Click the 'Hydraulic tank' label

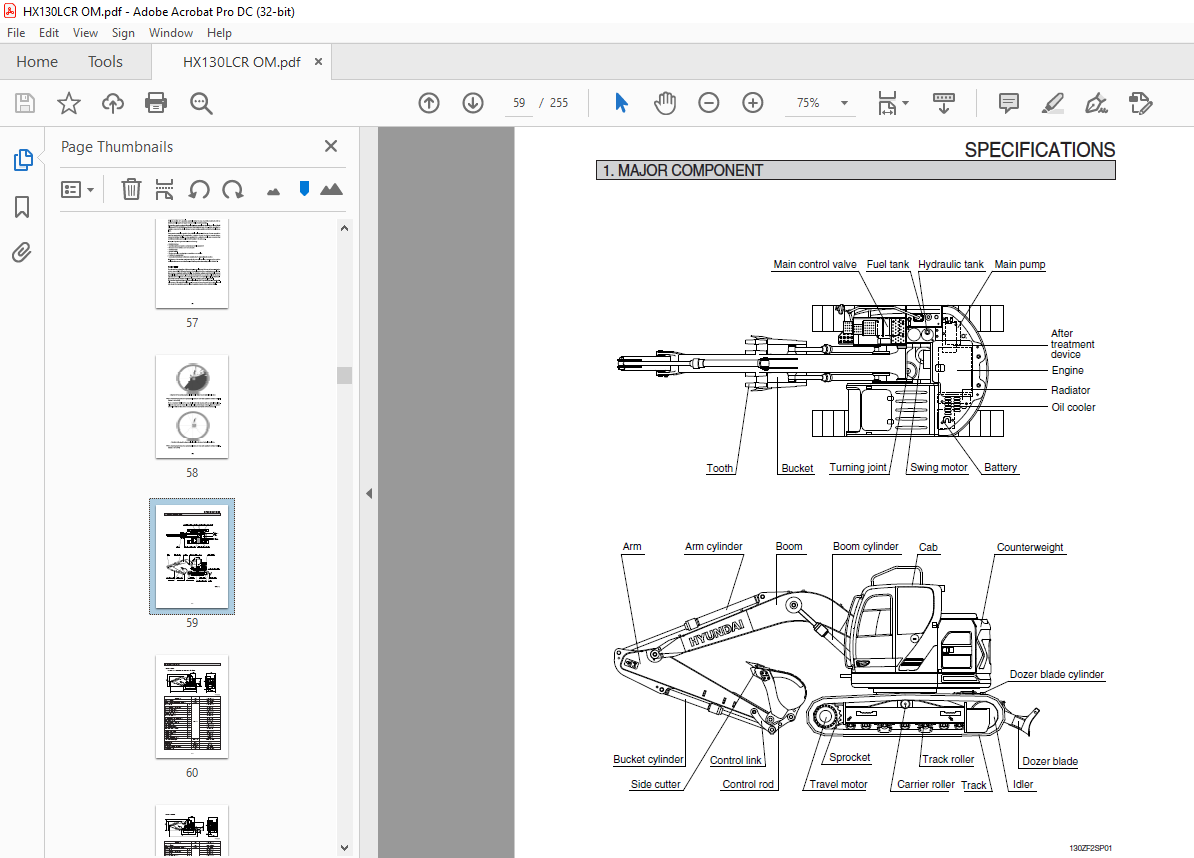click(x=950, y=264)
